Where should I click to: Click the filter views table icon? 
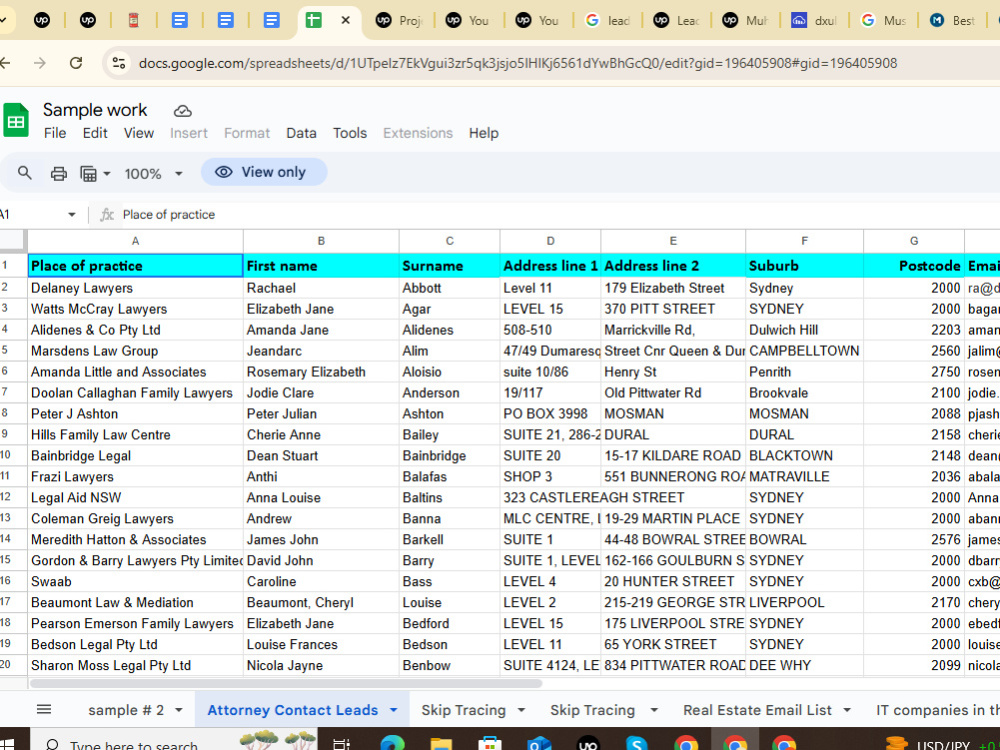click(x=88, y=173)
